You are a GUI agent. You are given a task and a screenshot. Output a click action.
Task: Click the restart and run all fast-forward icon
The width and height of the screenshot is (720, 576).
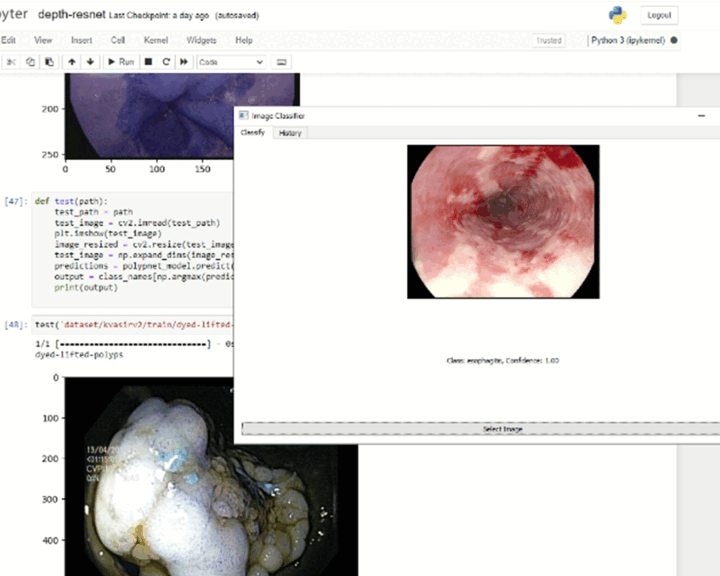click(x=184, y=62)
